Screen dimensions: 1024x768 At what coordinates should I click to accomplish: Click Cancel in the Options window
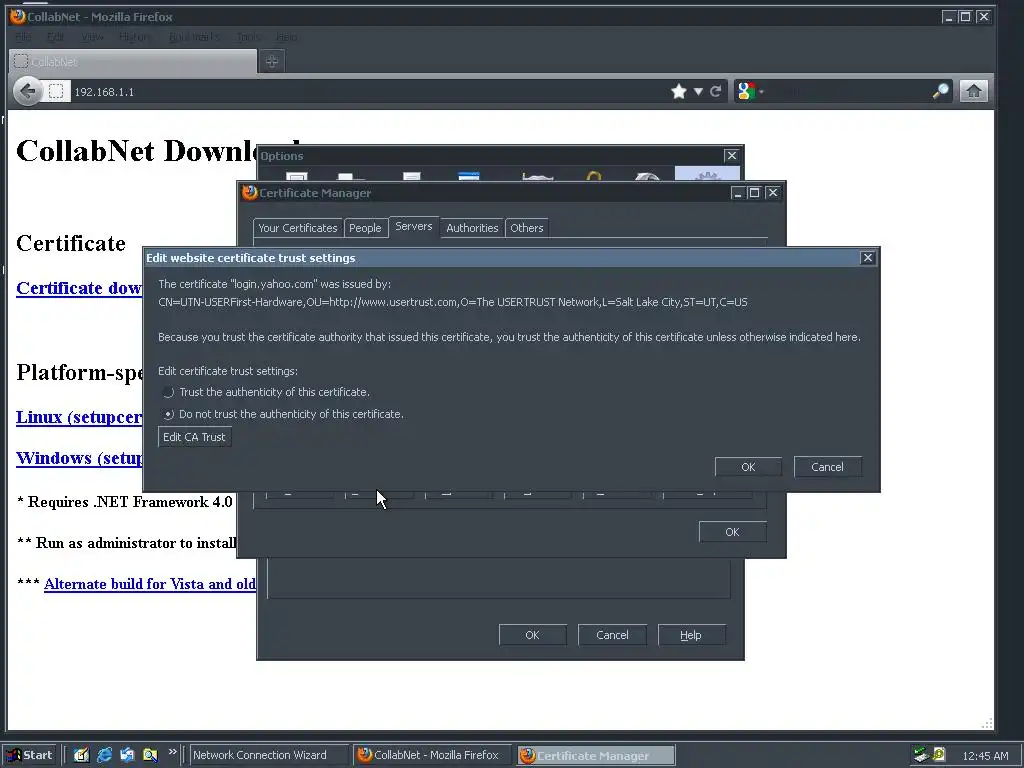coord(612,635)
